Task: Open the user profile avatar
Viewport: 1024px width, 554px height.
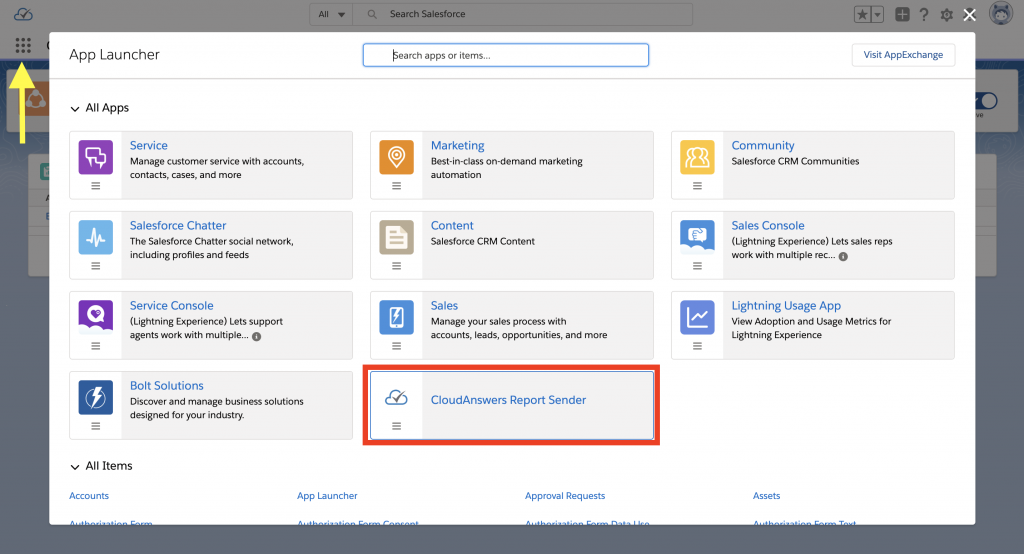Action: 1000,13
